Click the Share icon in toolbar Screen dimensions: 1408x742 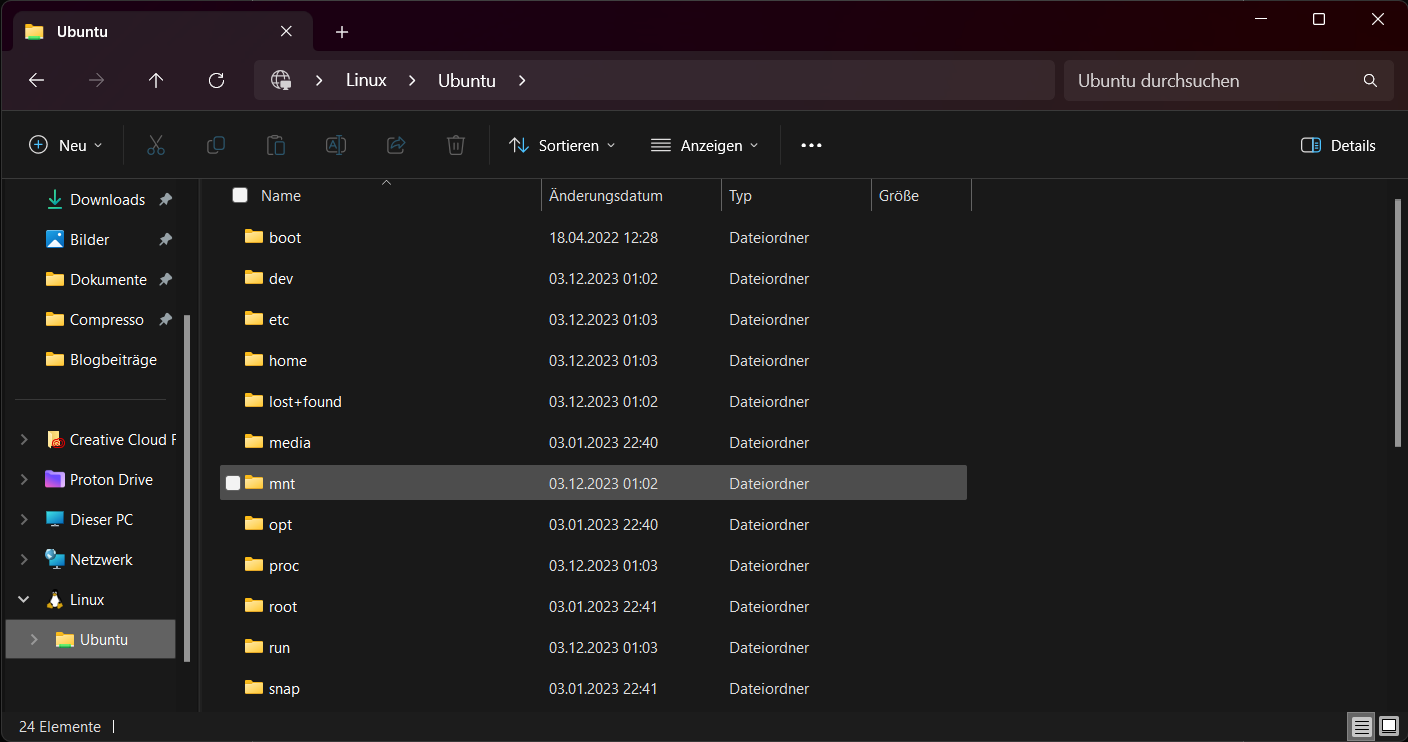396,145
